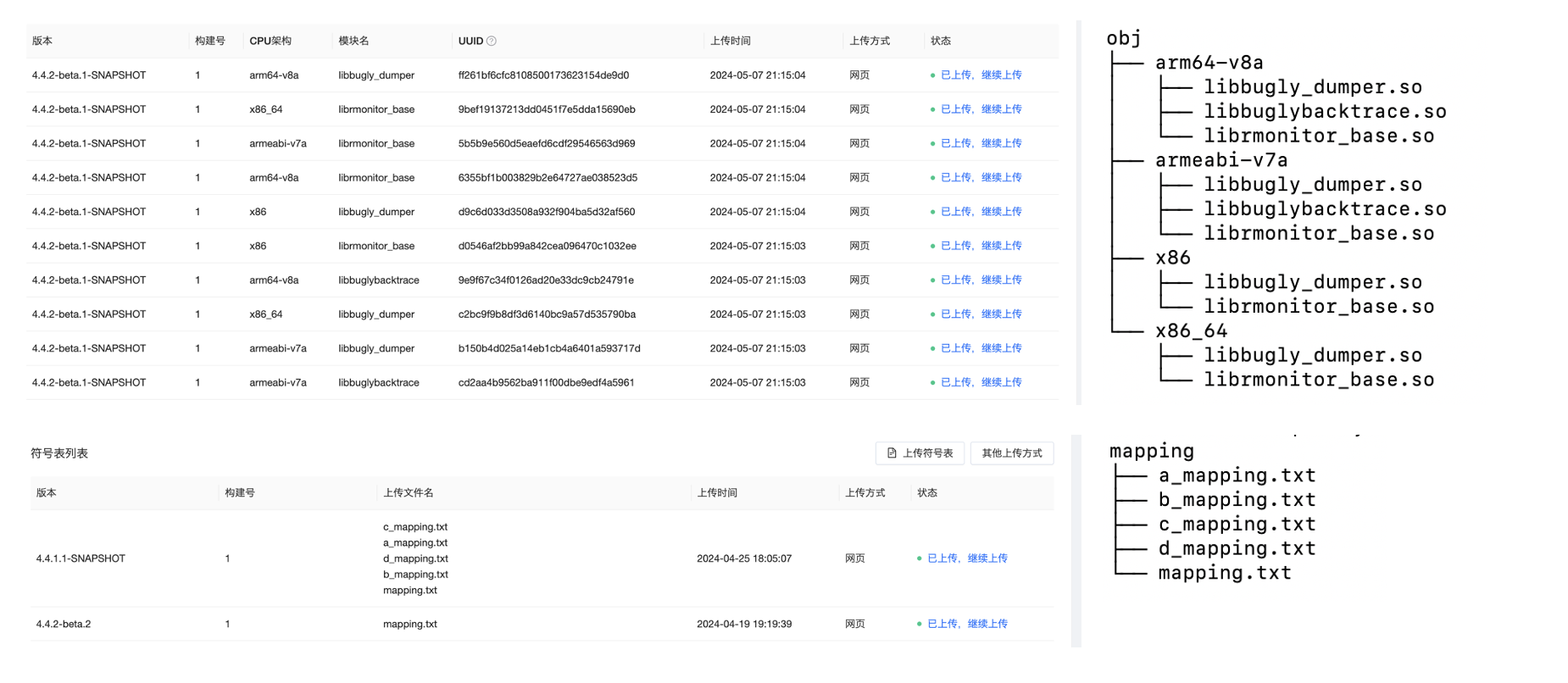Screen dimensions: 1568x683
Task: Click 继续上传 for arm64-v8a librmonitor_base row
Action: pos(1001,177)
